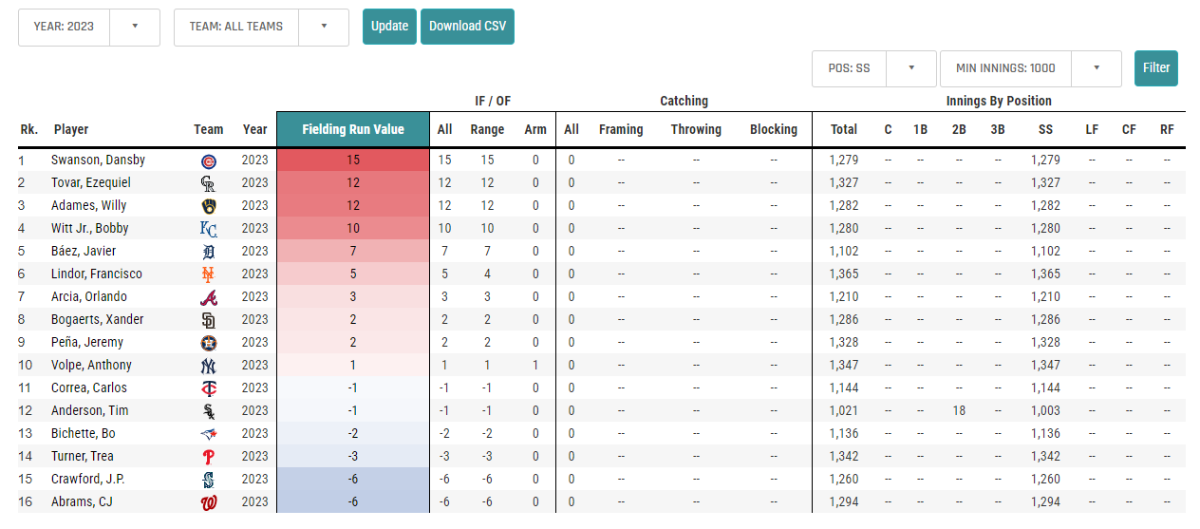Click the Yankees logo in Volpe's row
Image resolution: width=1200 pixels, height=529 pixels.
click(208, 366)
